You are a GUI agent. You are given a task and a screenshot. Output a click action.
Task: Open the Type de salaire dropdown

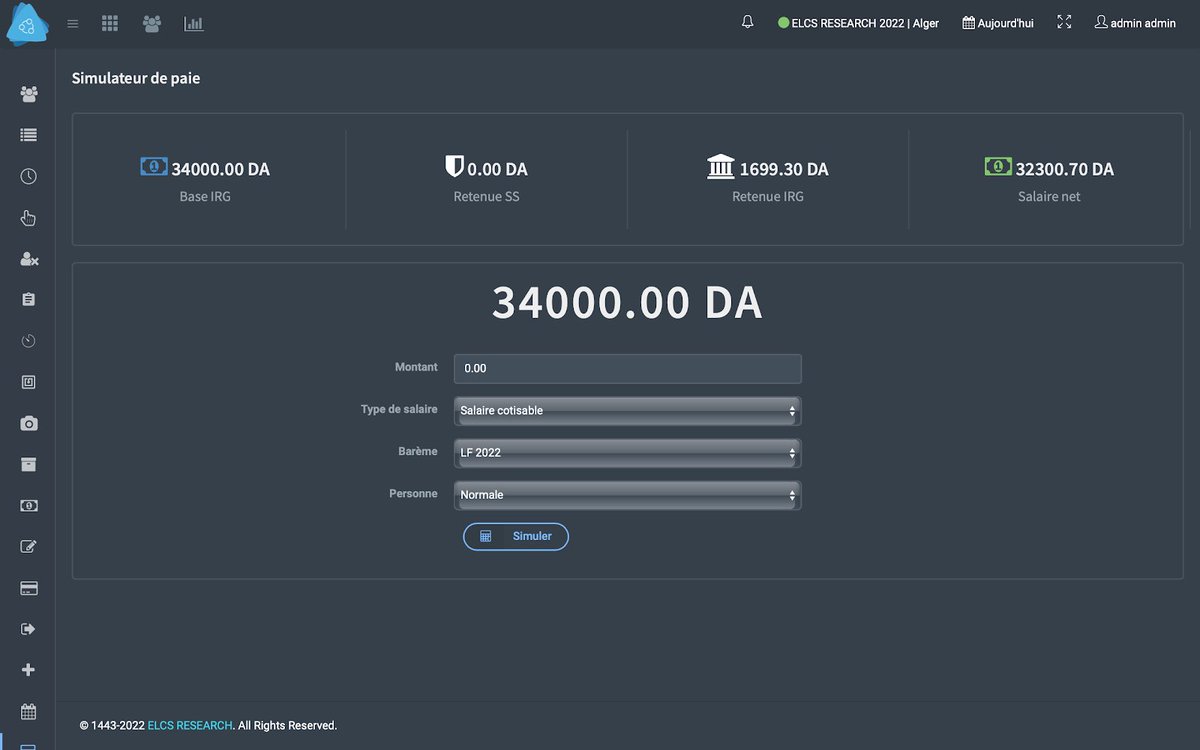[627, 410]
